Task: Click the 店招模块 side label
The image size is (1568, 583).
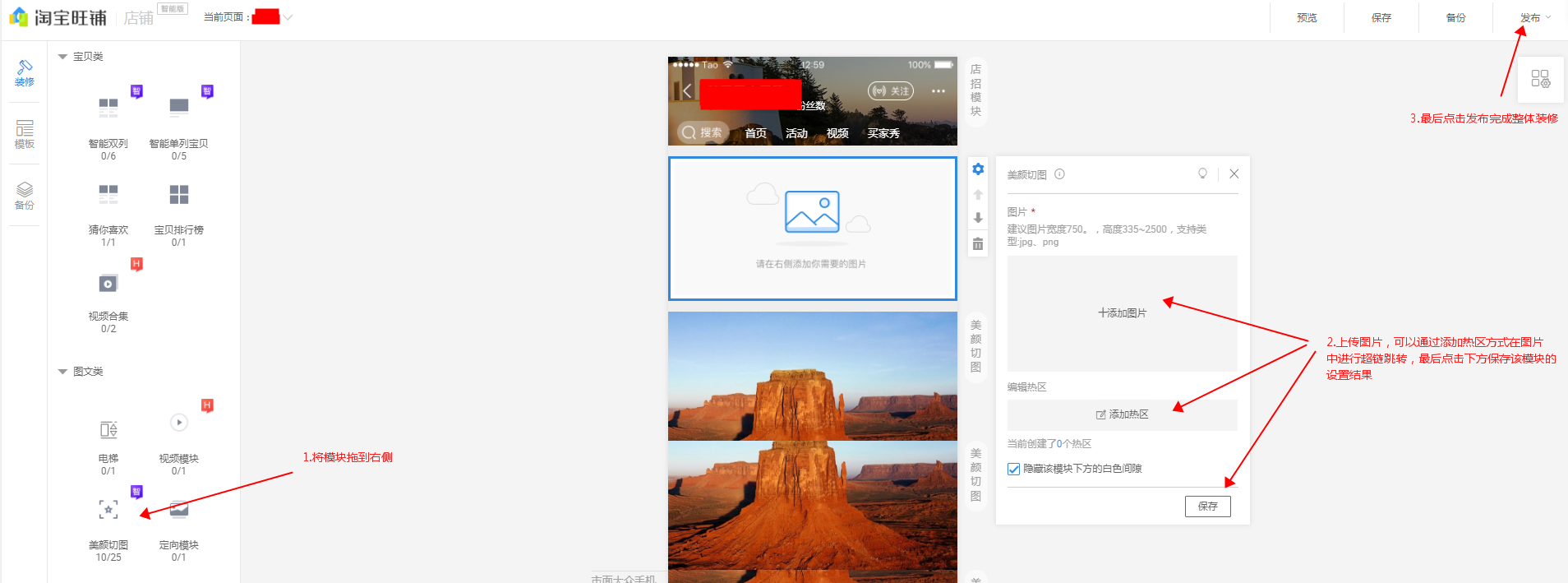Action: coord(975,90)
